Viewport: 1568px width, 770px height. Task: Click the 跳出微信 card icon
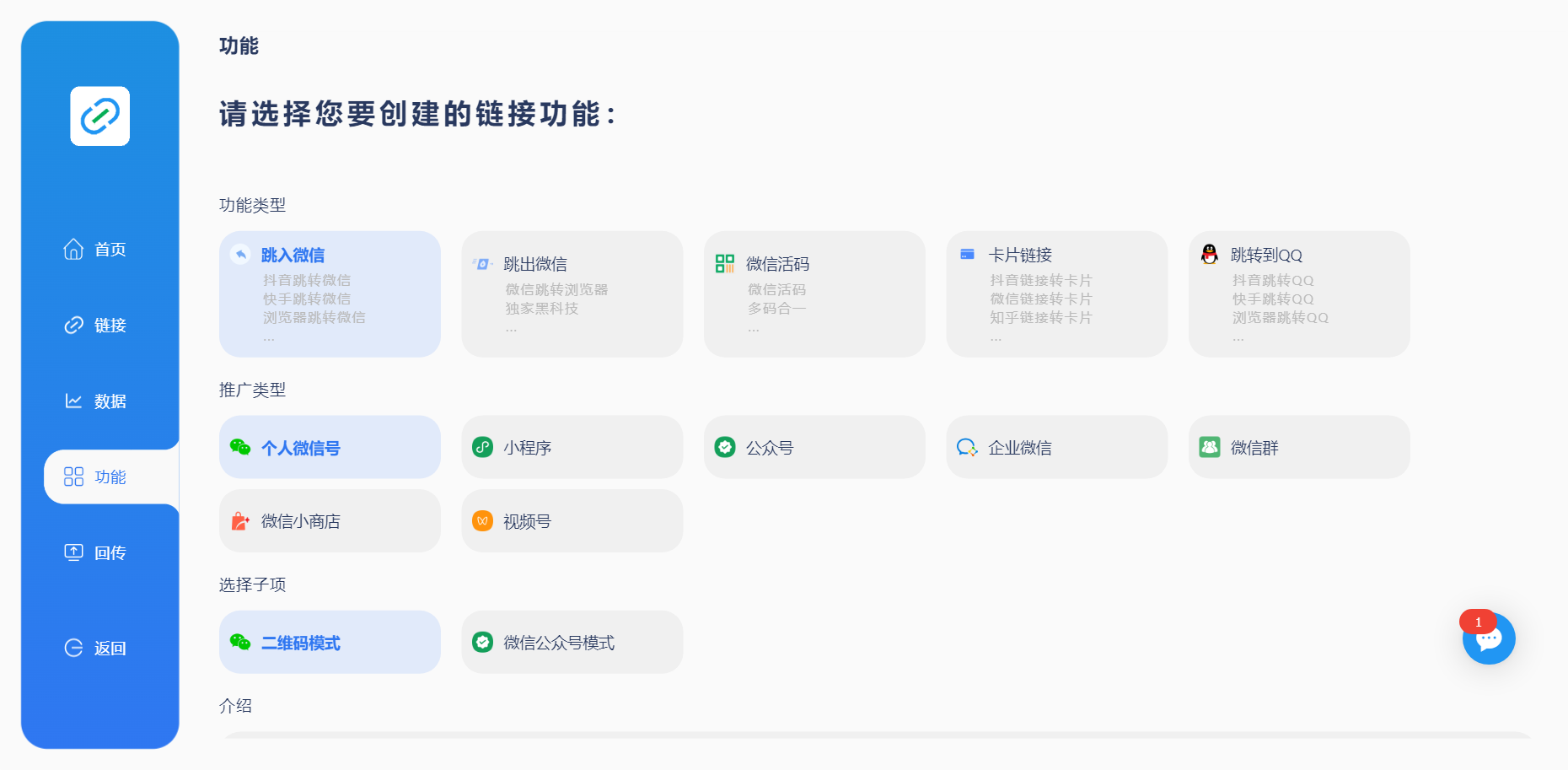coord(483,264)
